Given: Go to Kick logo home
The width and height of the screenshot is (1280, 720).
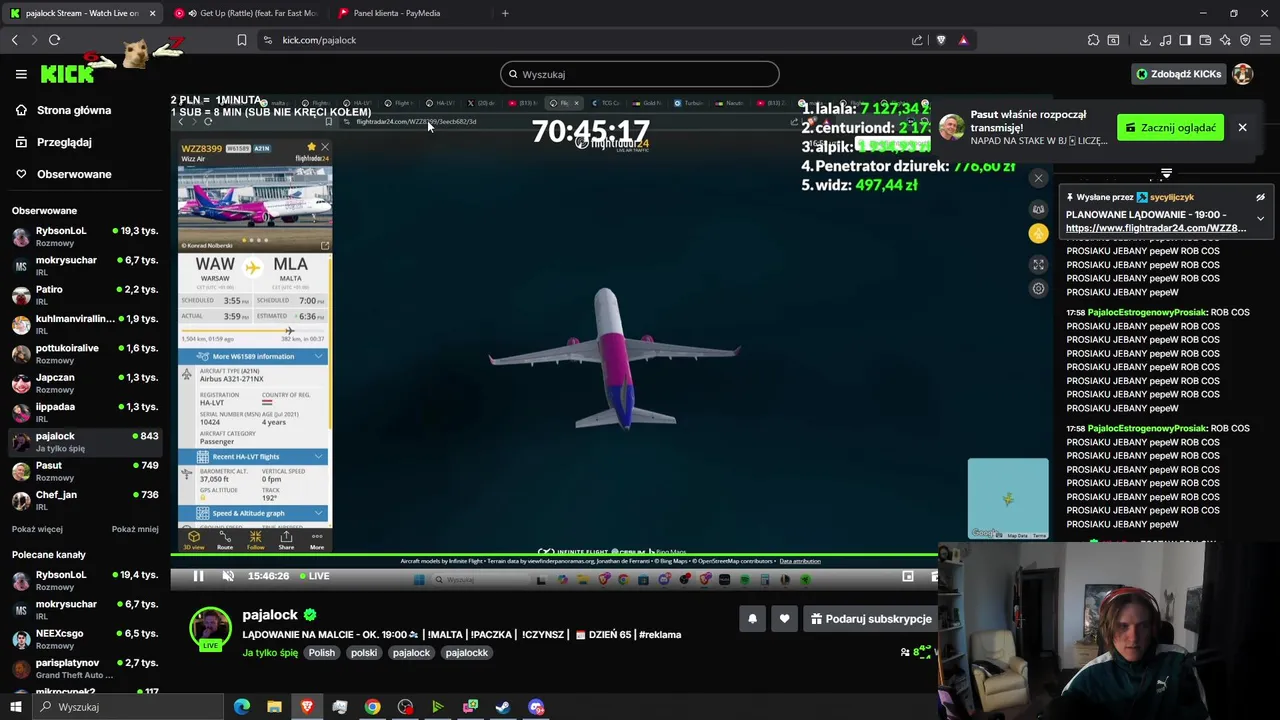Looking at the screenshot, I should (x=67, y=74).
